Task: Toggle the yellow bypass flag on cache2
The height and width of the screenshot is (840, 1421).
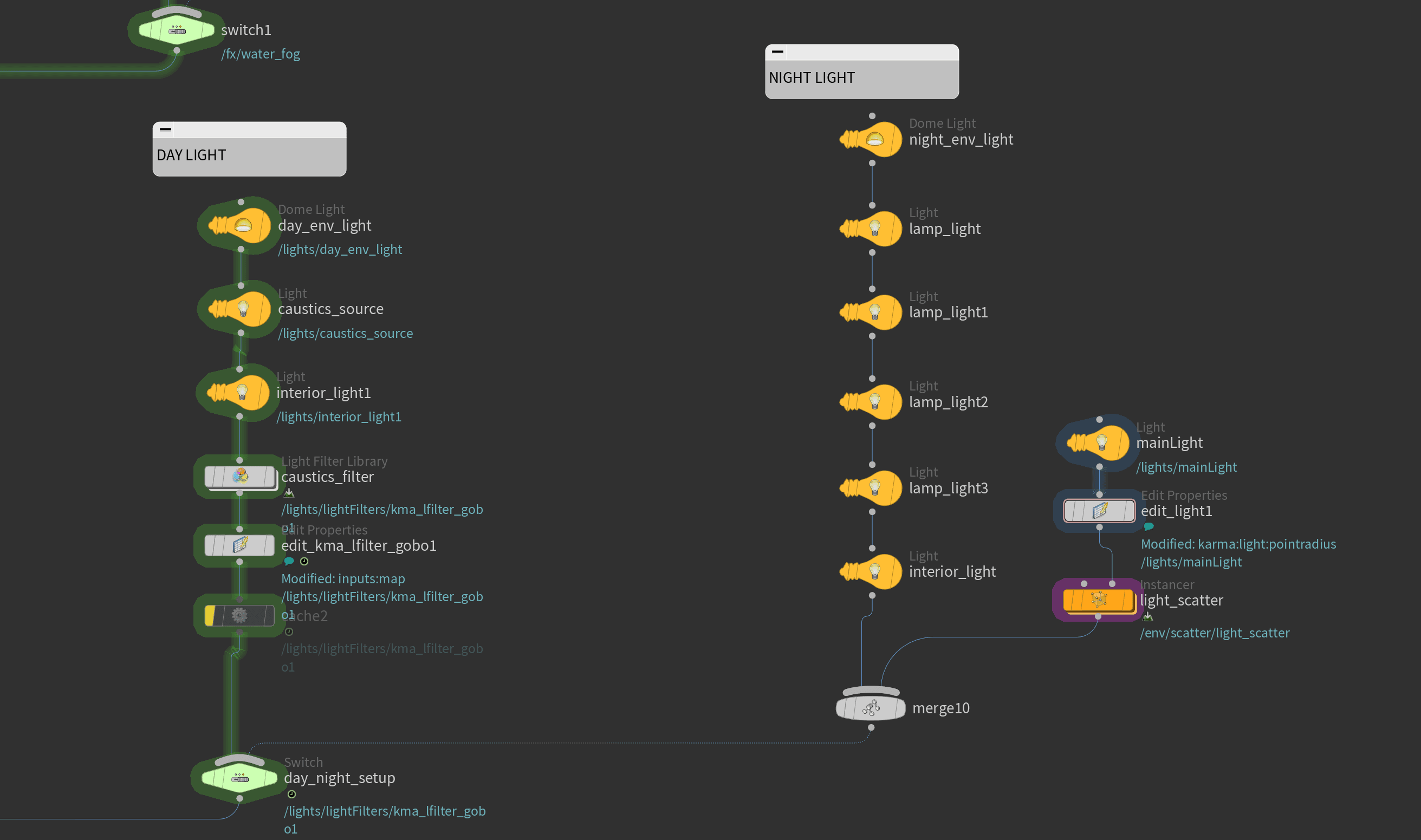Action: click(x=210, y=615)
